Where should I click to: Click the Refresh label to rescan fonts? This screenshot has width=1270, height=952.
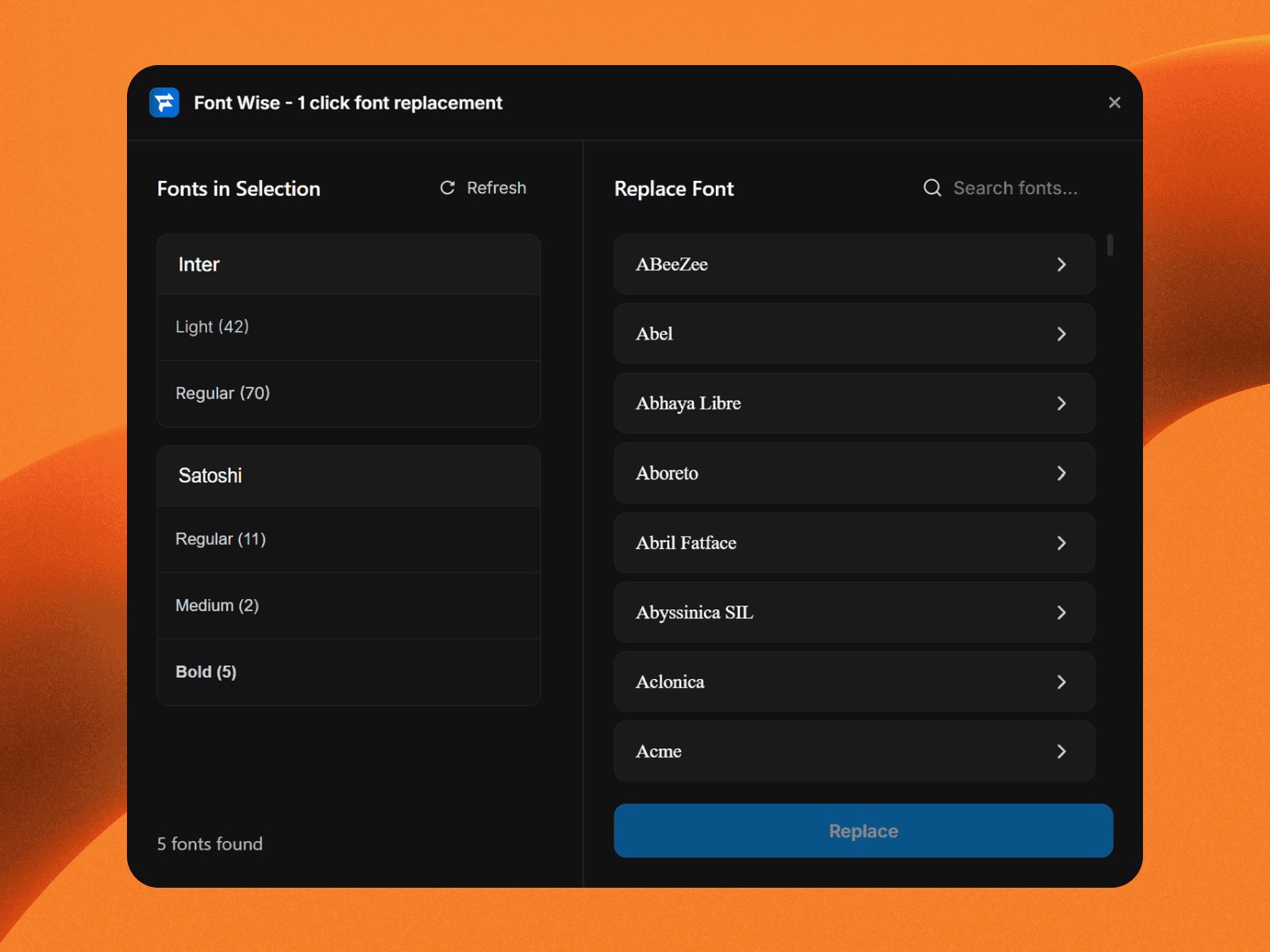coord(495,188)
